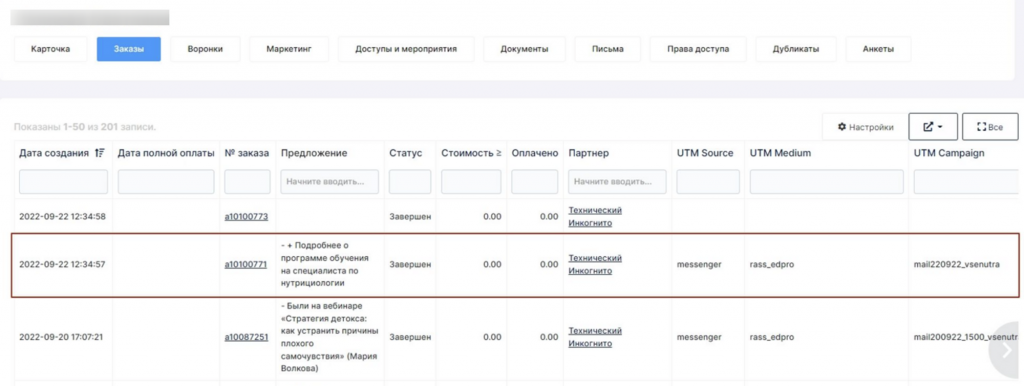Click the Статус column header

(x=406, y=153)
